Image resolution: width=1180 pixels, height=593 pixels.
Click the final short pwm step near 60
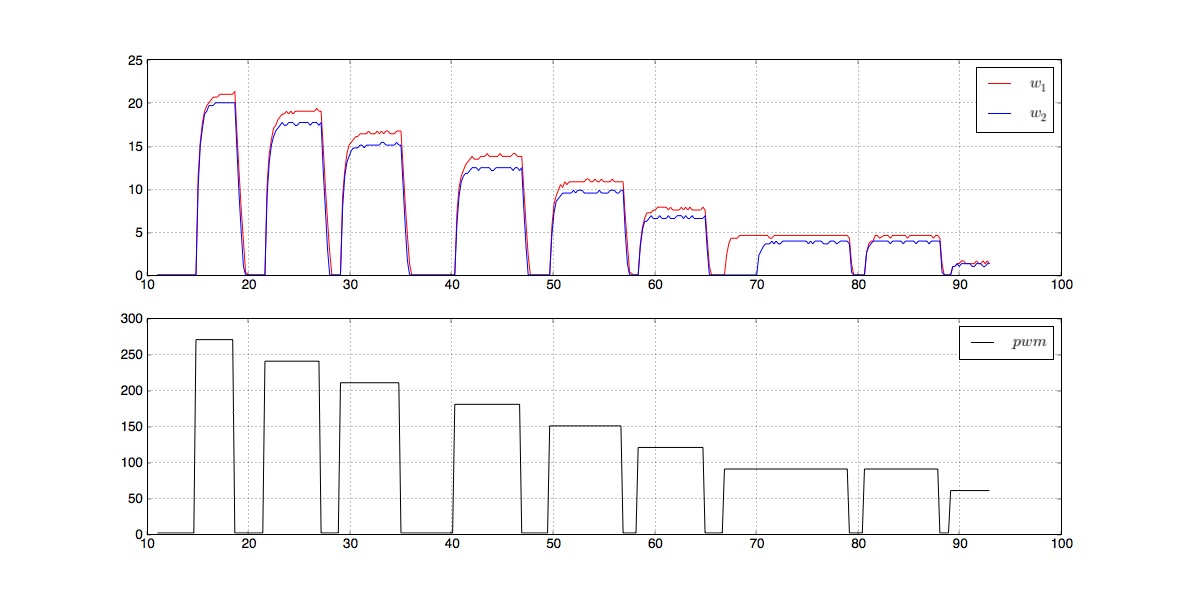point(970,491)
